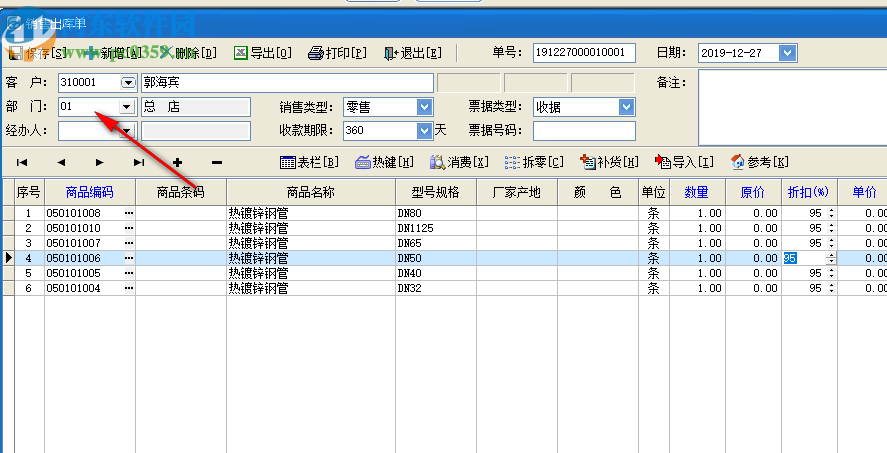Screen dimensions: 887x453
Task: Expand the 经办人 handler dropdown
Action: (127, 131)
